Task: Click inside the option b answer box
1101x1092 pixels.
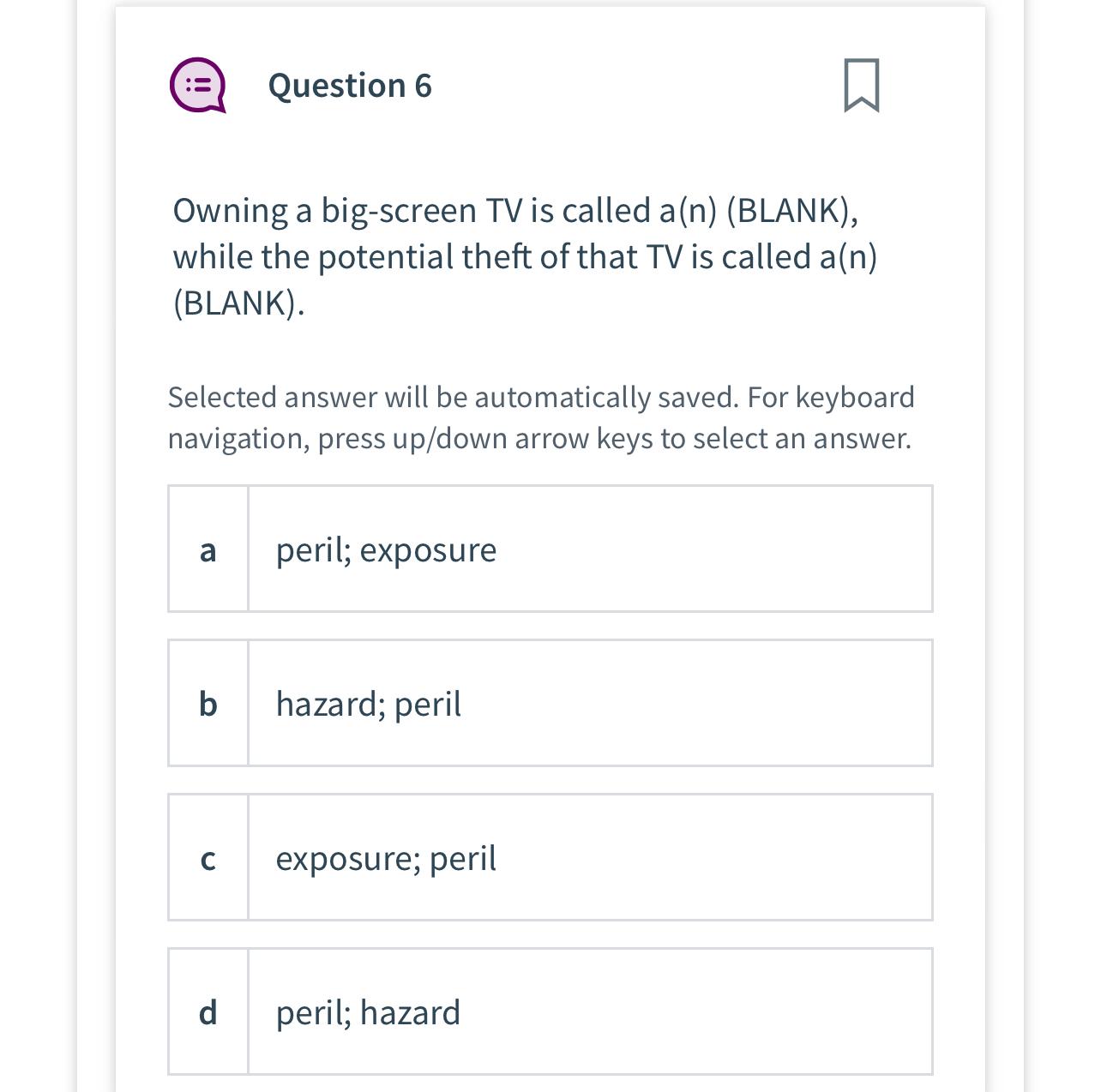Action: coord(590,703)
